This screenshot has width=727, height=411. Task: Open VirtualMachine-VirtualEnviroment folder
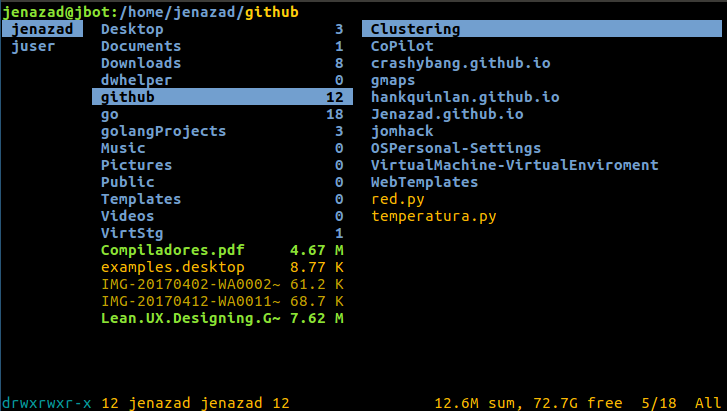[x=515, y=165]
